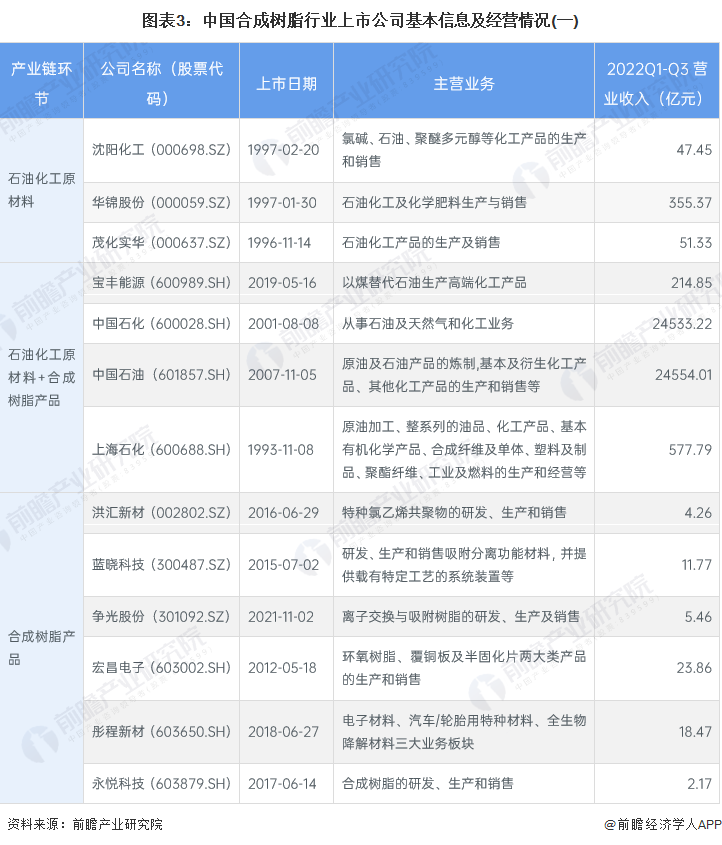Click listing date 2001-08-08

pyautogui.click(x=283, y=323)
